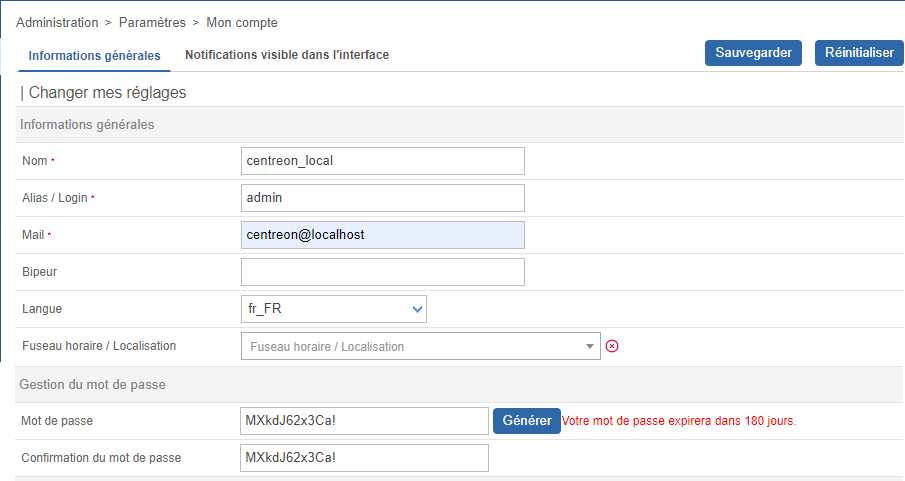Screen dimensions: 905x481
Task: Click the empty Bipeur field
Action: pyautogui.click(x=382, y=272)
